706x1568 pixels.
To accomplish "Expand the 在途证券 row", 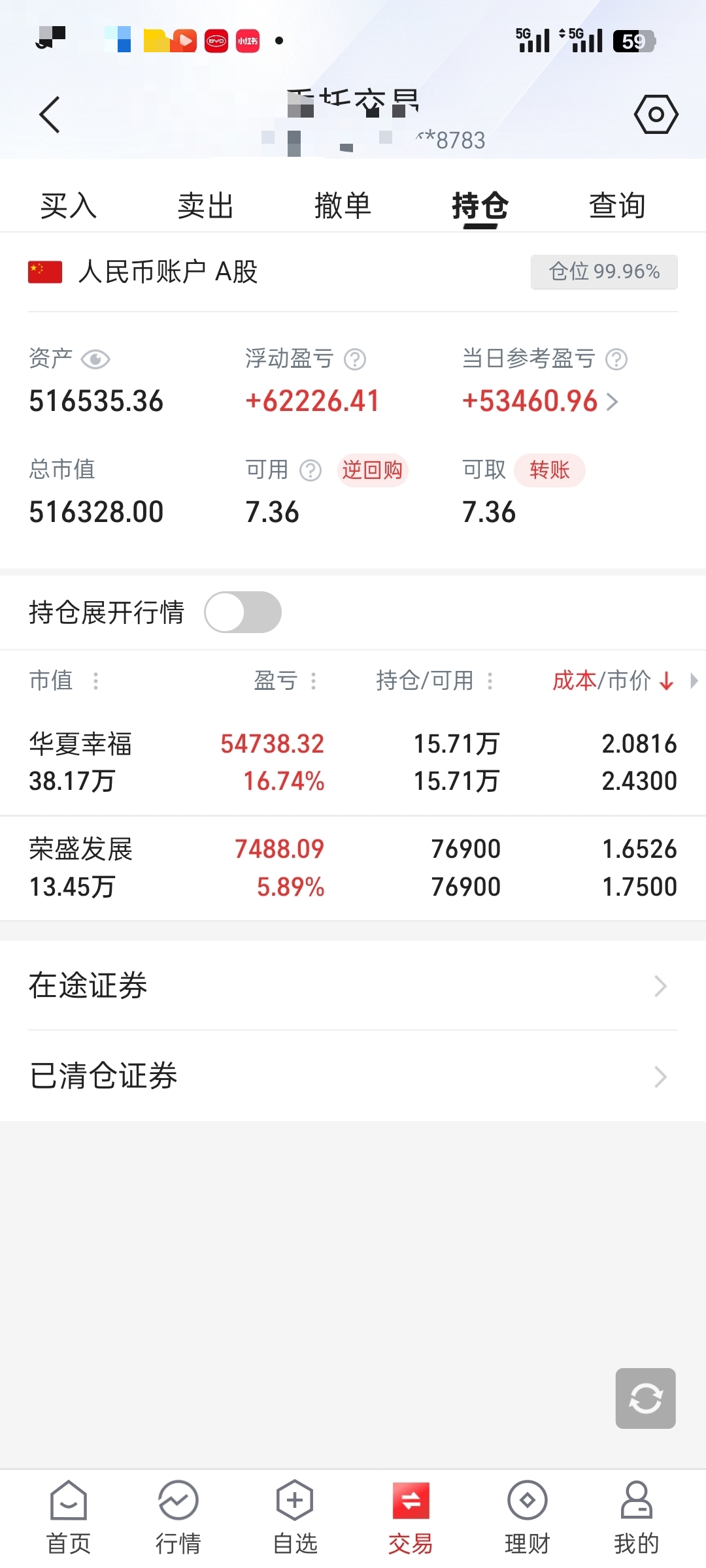I will click(x=353, y=986).
